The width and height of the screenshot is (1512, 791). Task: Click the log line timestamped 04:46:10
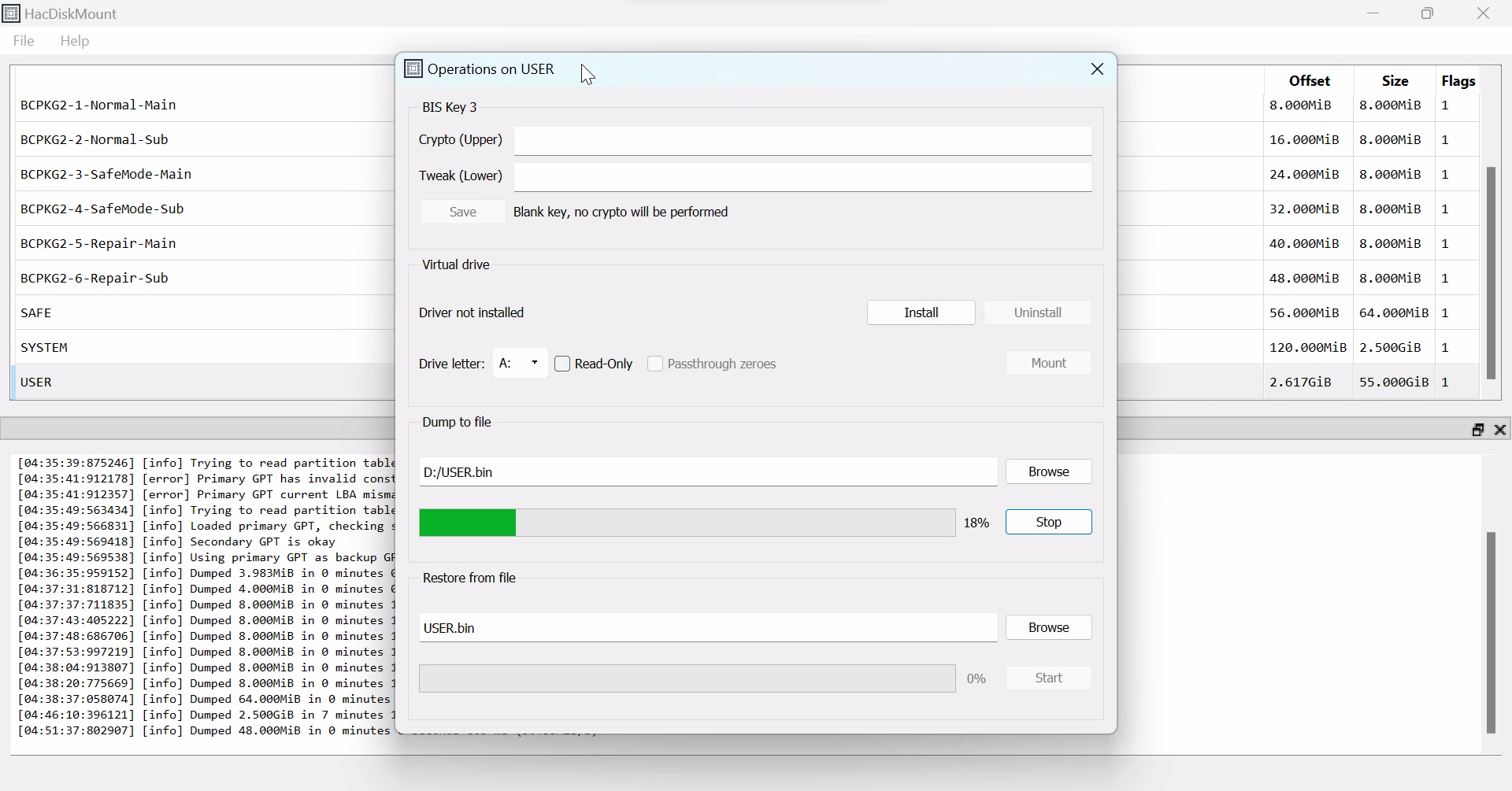[x=205, y=715]
